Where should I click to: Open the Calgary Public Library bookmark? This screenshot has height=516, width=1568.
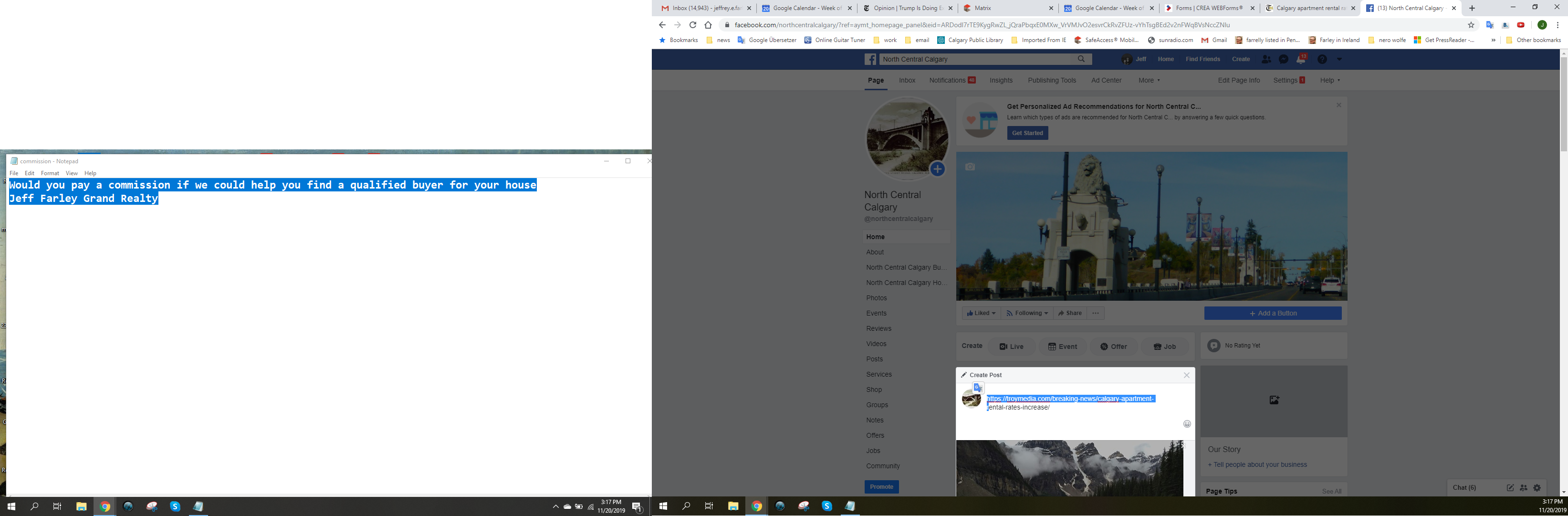[970, 40]
